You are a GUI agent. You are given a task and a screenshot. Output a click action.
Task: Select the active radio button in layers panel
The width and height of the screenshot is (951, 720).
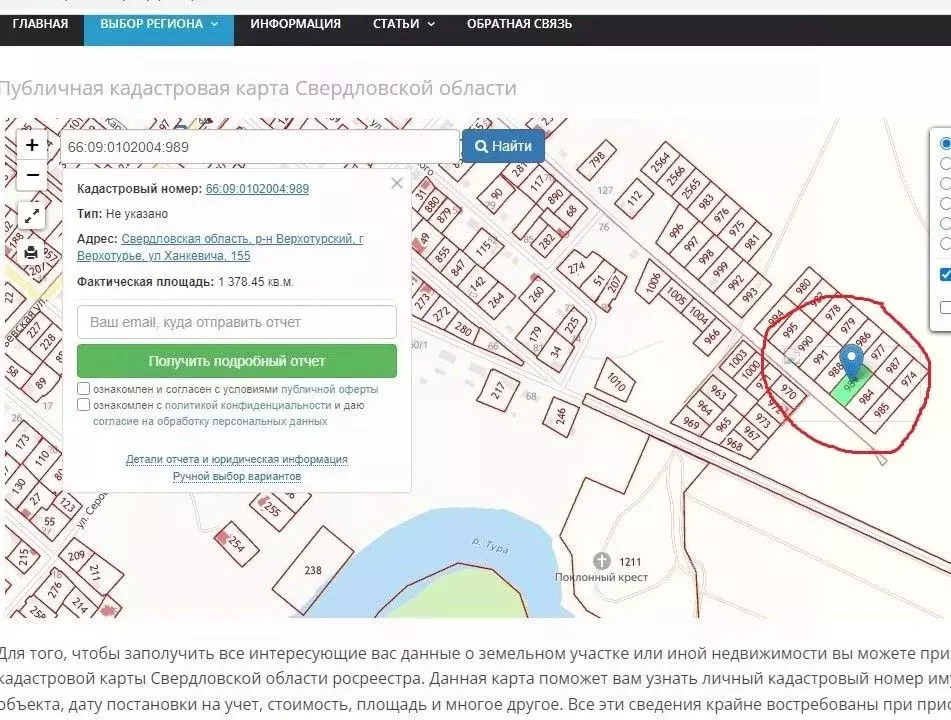click(x=945, y=144)
